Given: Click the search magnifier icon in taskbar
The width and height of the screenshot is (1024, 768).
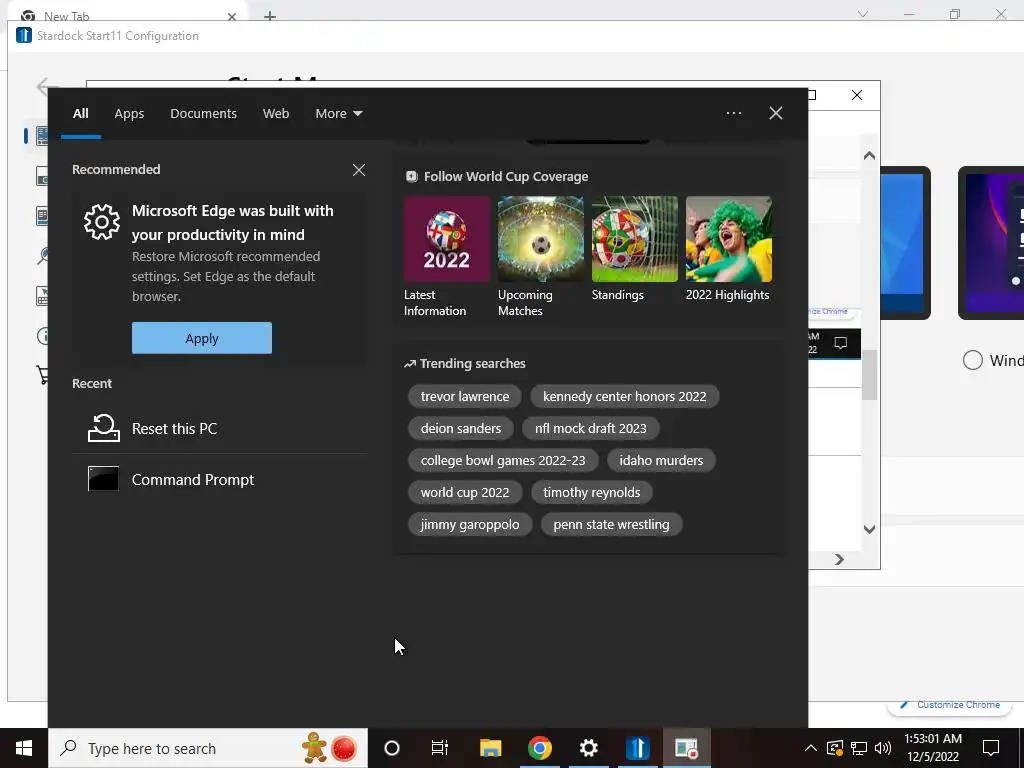Looking at the screenshot, I should pyautogui.click(x=68, y=748).
